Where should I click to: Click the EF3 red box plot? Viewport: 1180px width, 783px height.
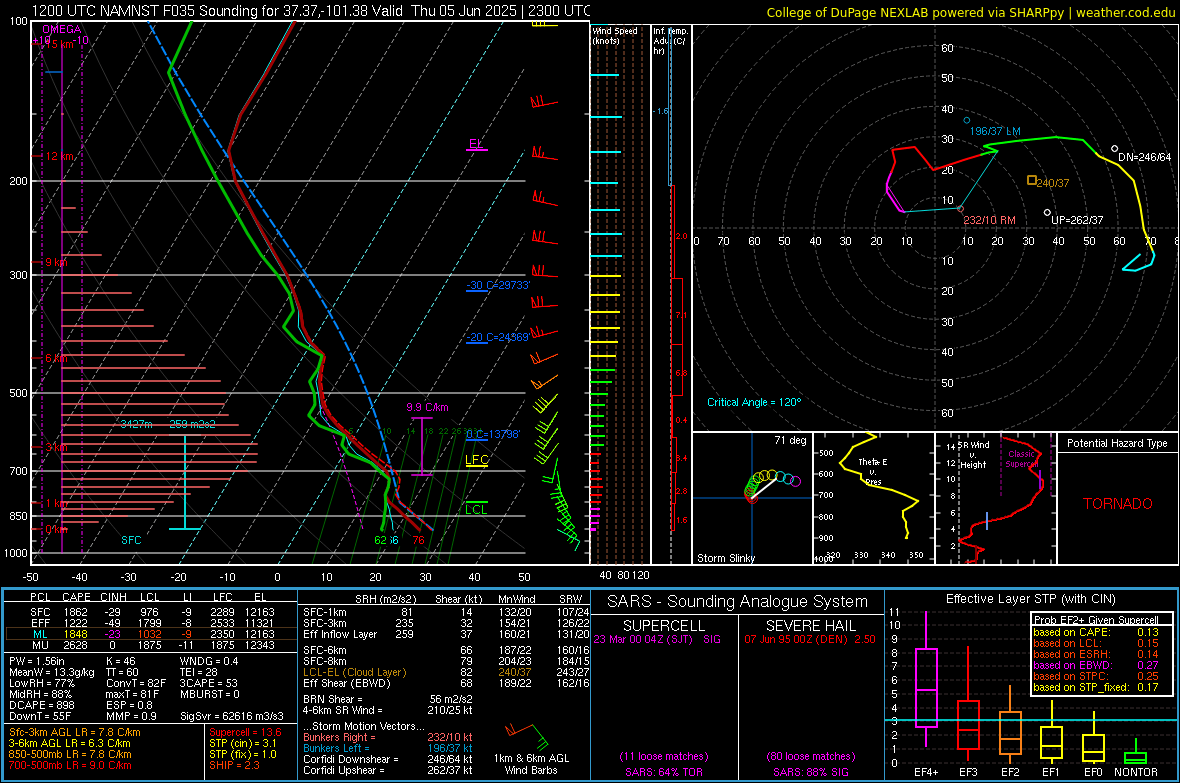[968, 724]
